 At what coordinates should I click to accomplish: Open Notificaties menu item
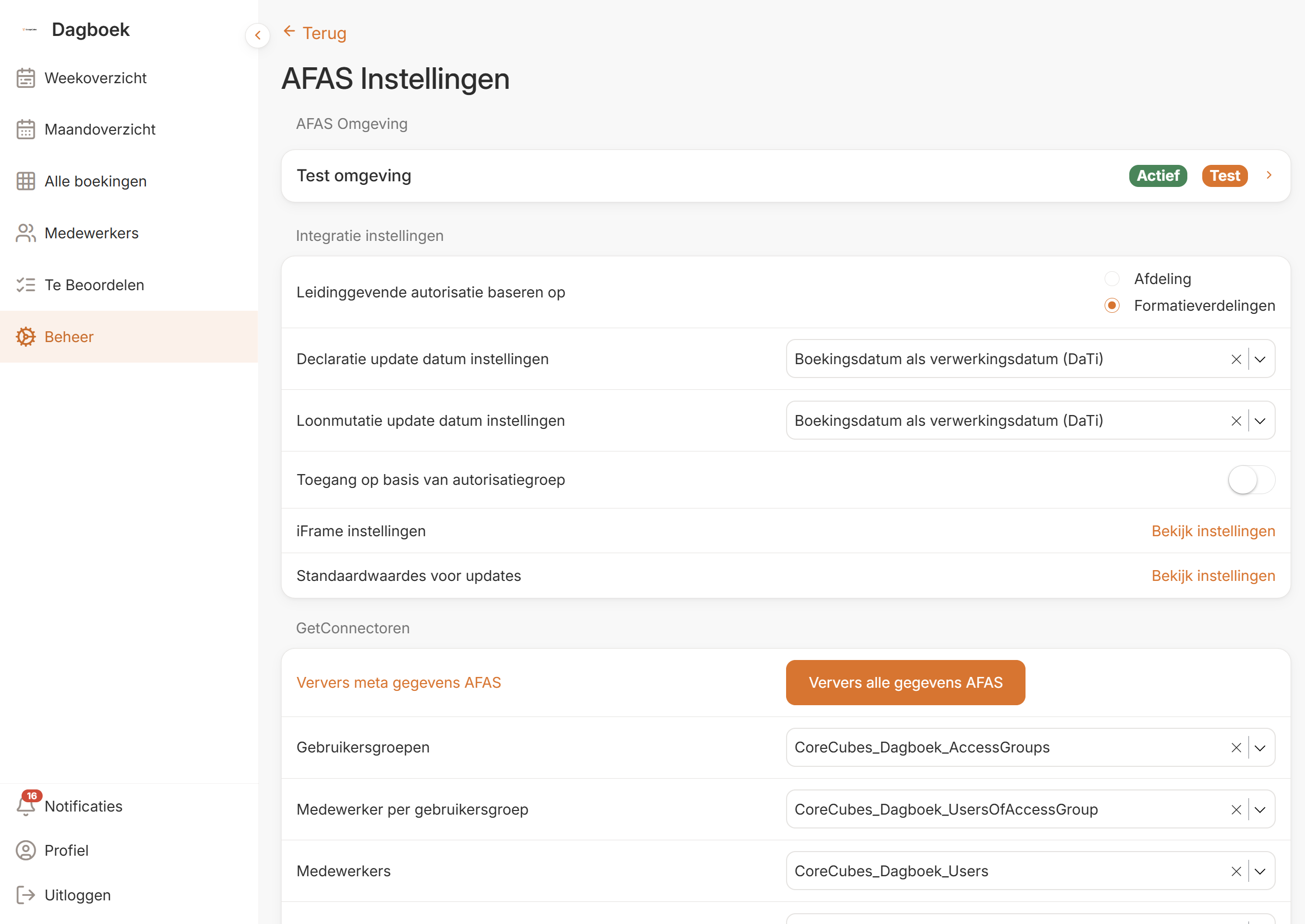[x=128, y=806]
